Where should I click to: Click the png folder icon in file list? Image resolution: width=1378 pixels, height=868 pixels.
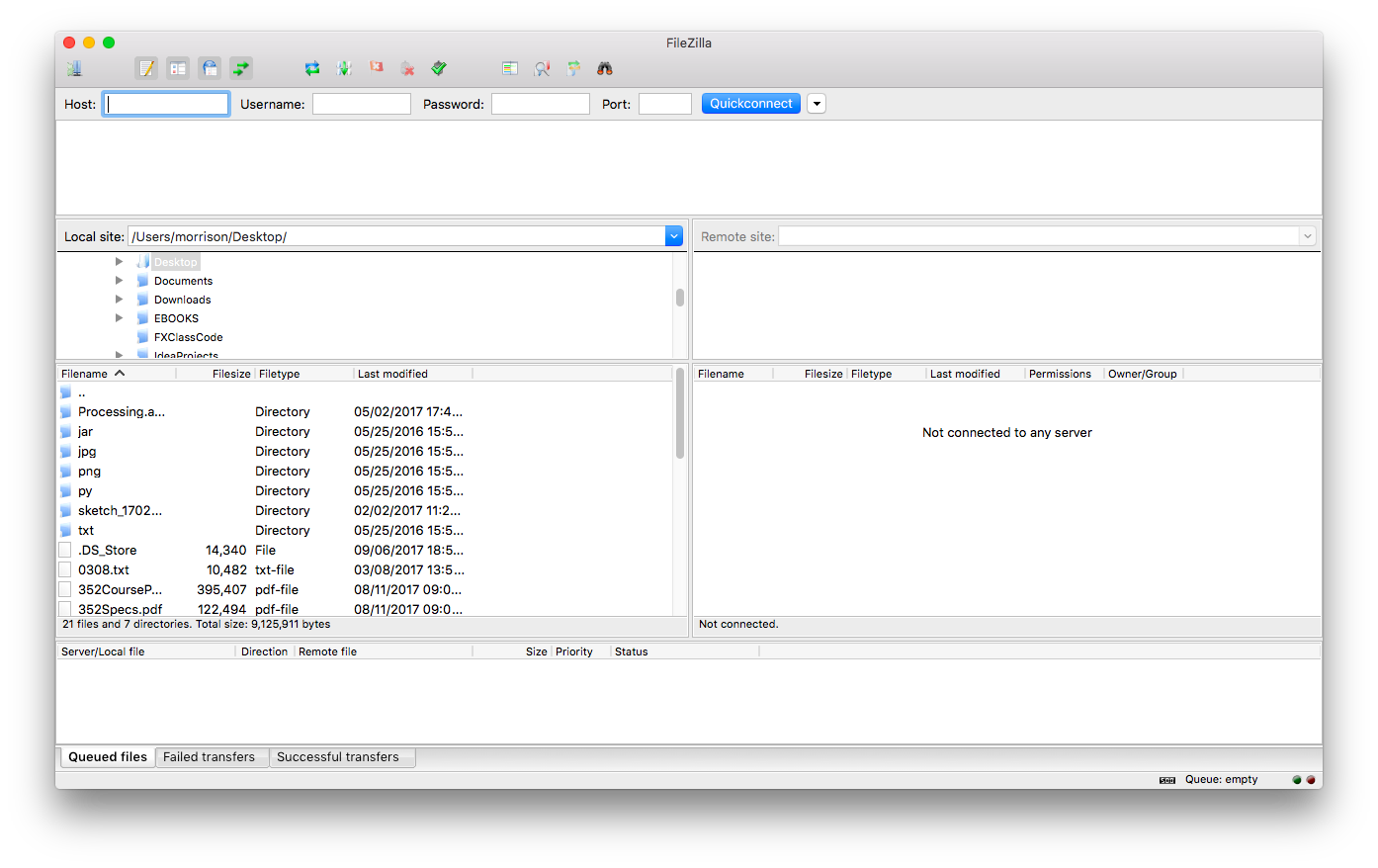click(65, 471)
